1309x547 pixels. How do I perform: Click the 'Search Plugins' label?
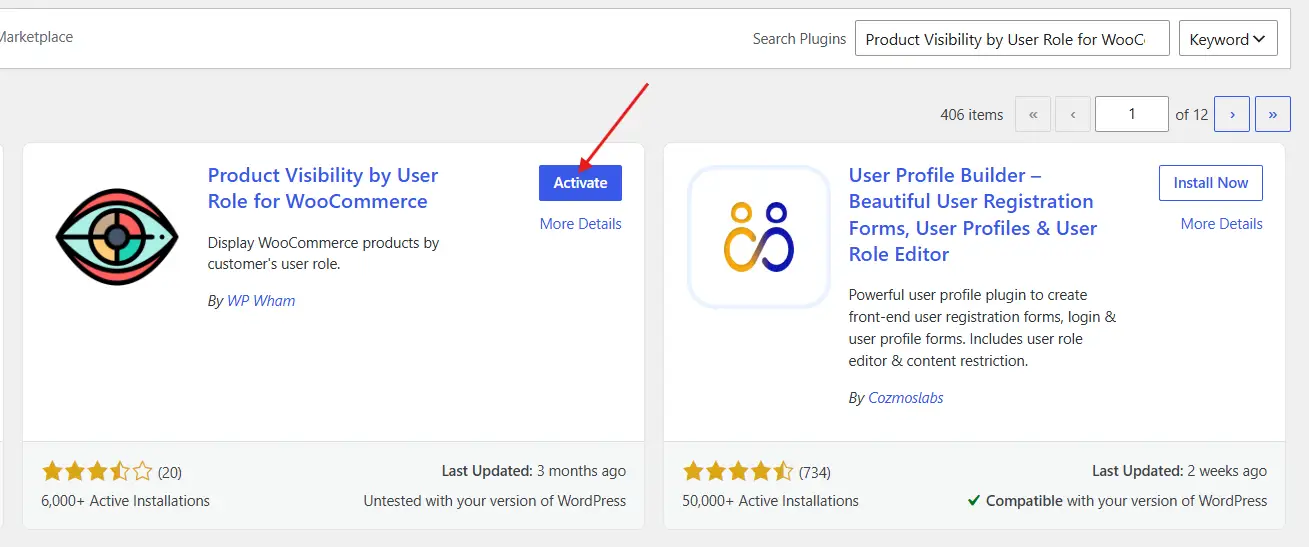coord(799,39)
